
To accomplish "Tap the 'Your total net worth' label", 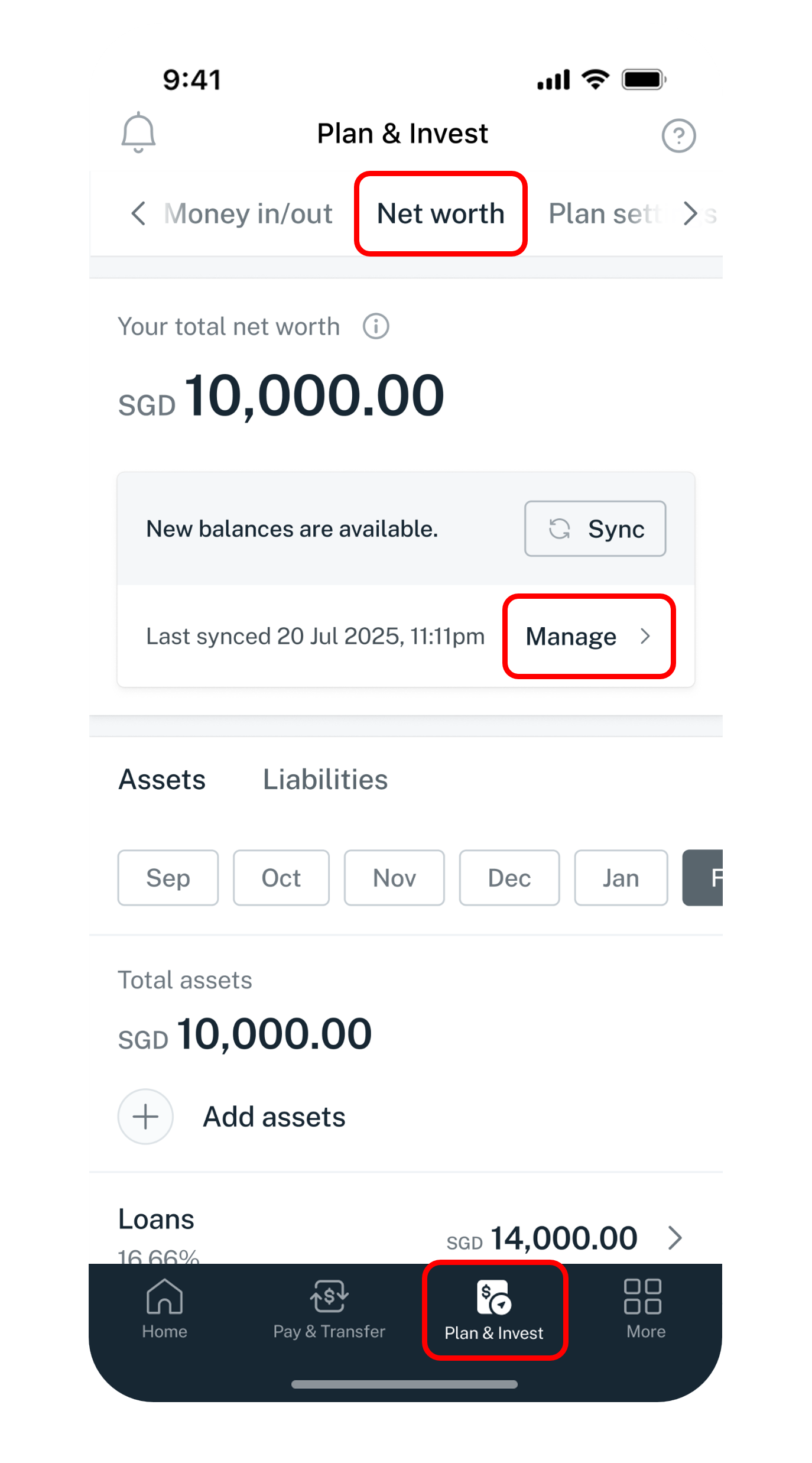I will 229,326.
